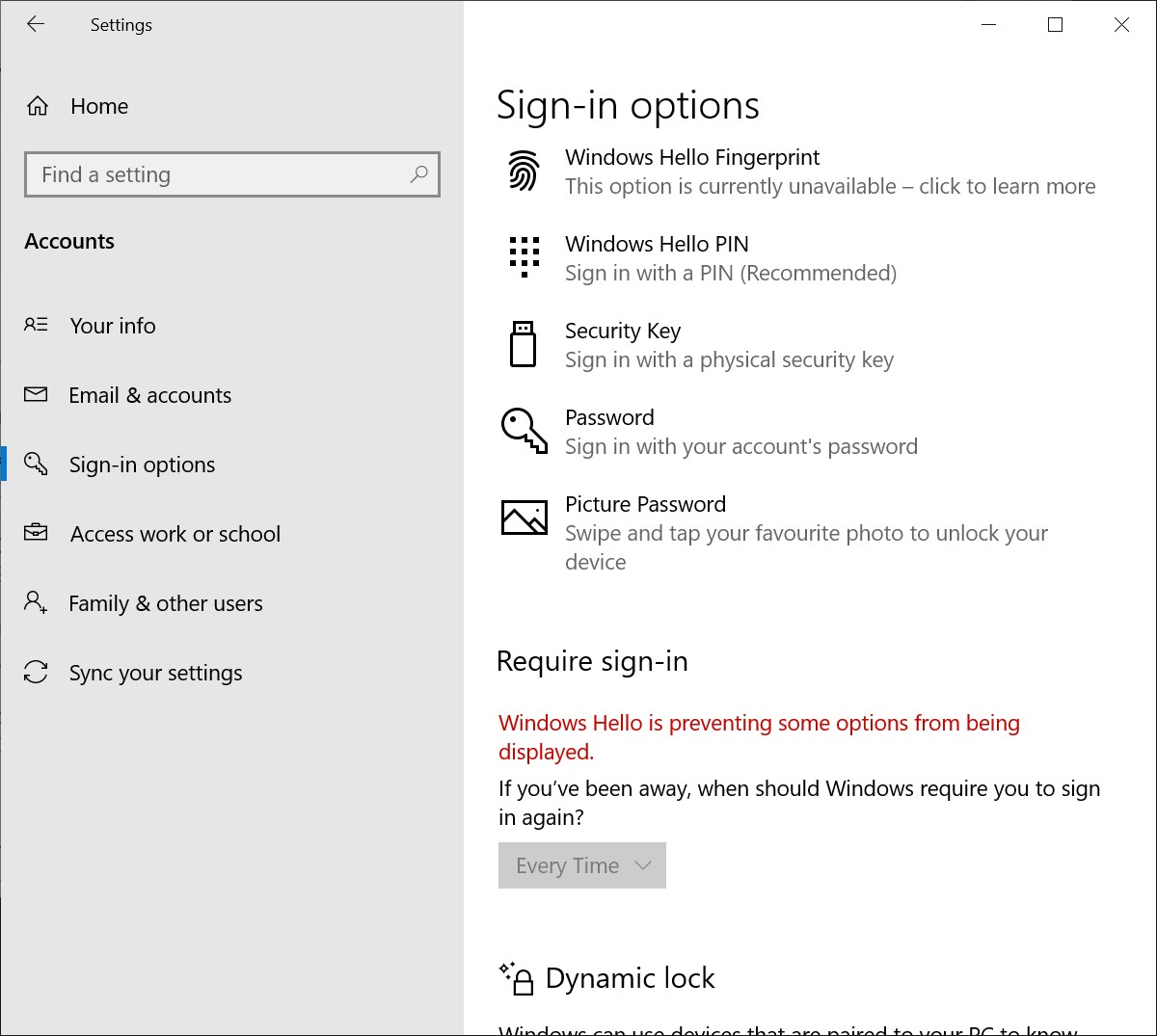Viewport: 1157px width, 1036px height.
Task: Open Email & accounts page
Action: coord(231,395)
